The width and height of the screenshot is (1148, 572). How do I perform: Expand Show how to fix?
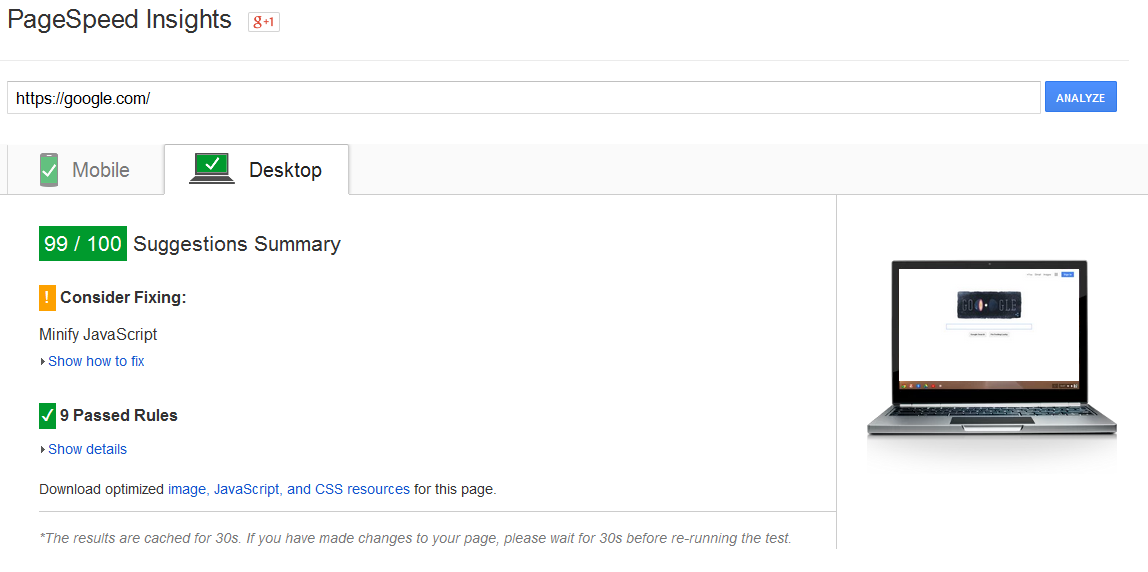96,361
